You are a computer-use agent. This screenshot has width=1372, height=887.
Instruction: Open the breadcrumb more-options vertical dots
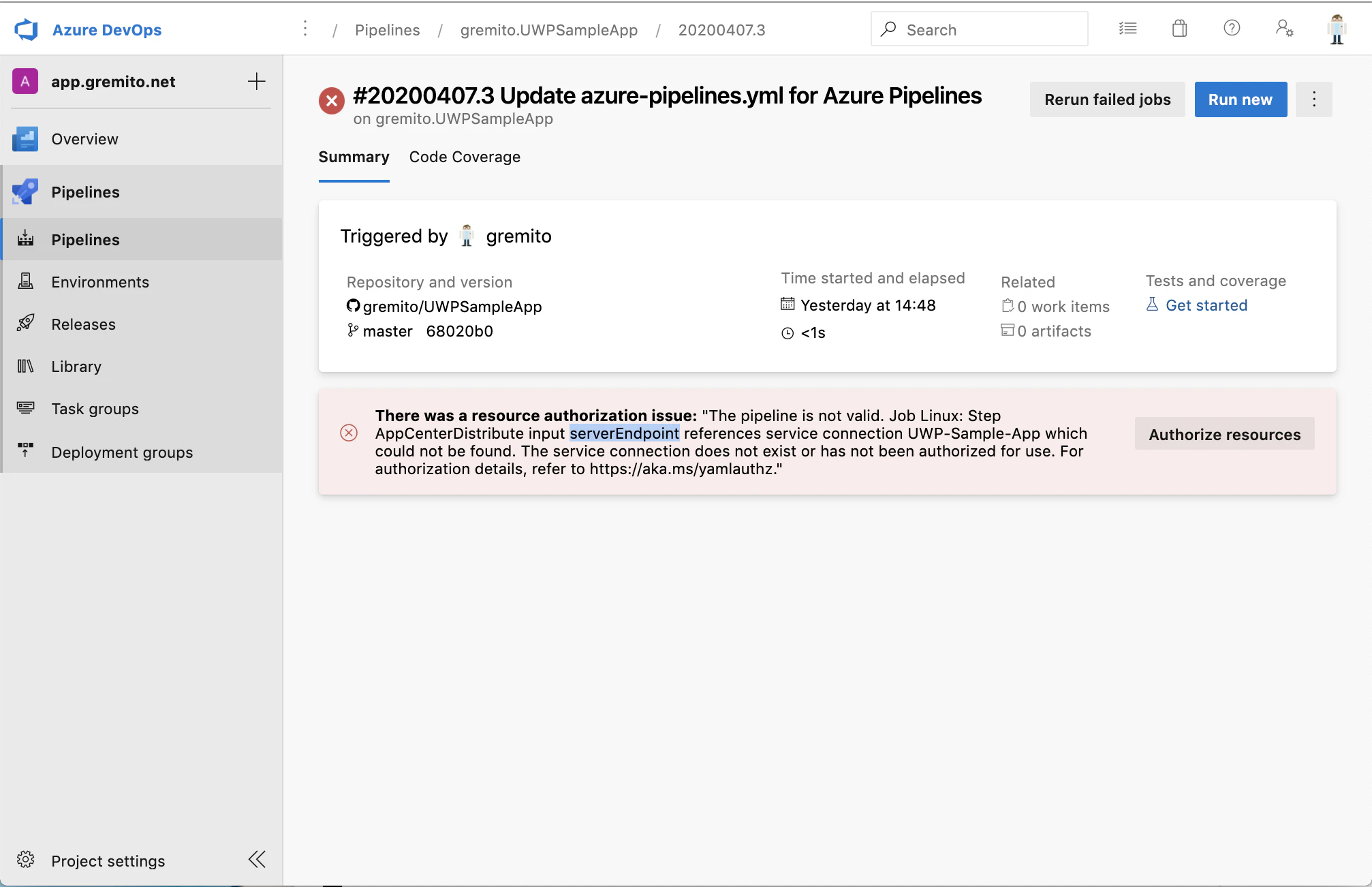pos(305,29)
